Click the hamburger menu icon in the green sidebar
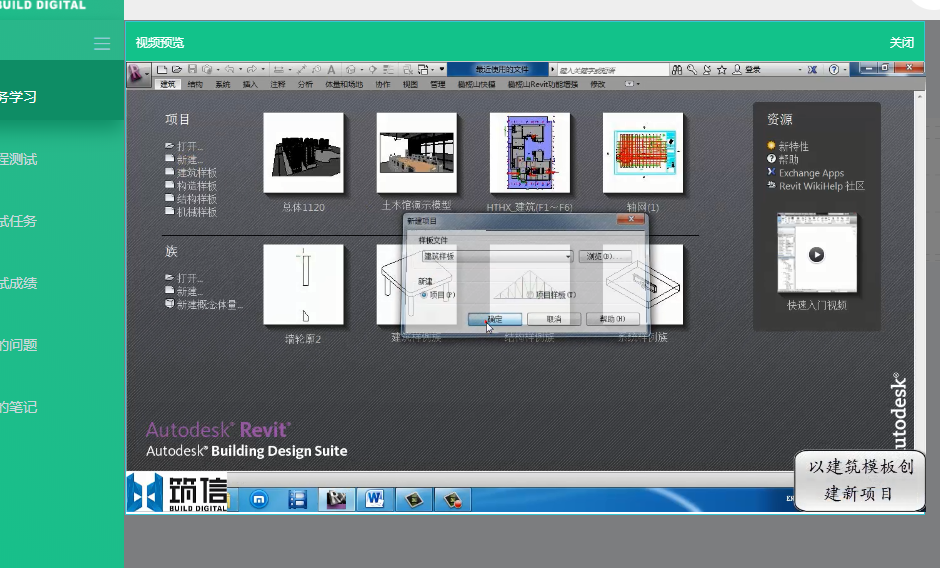940x568 pixels. click(x=102, y=44)
